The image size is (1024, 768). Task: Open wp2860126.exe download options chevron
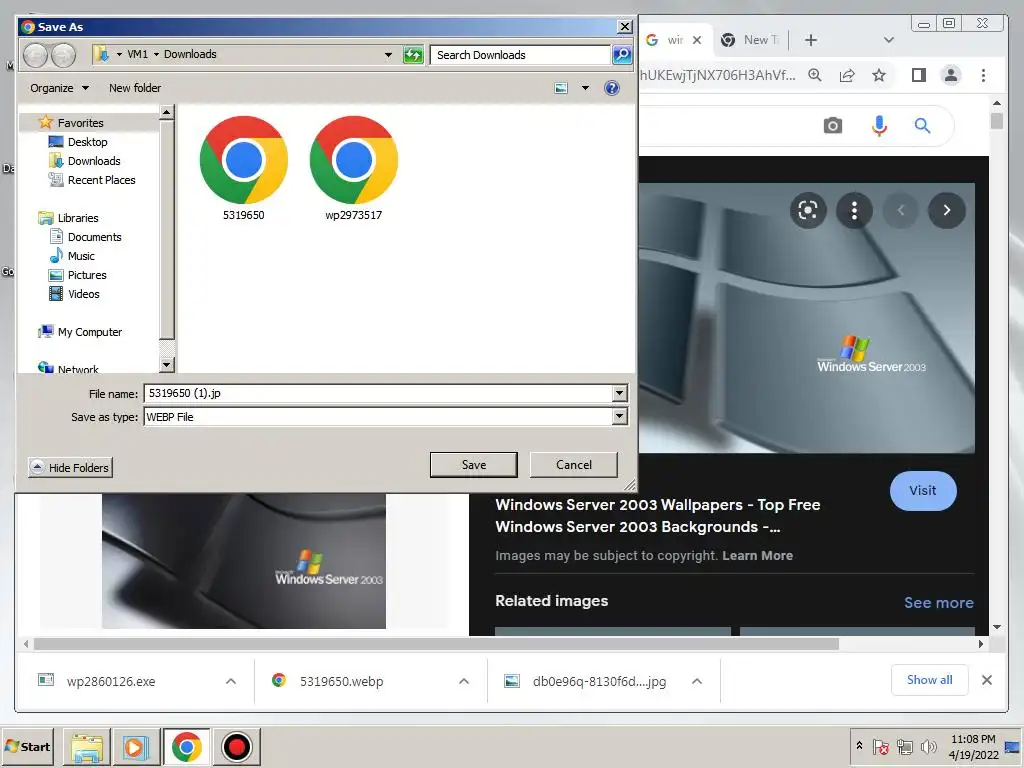[231, 681]
